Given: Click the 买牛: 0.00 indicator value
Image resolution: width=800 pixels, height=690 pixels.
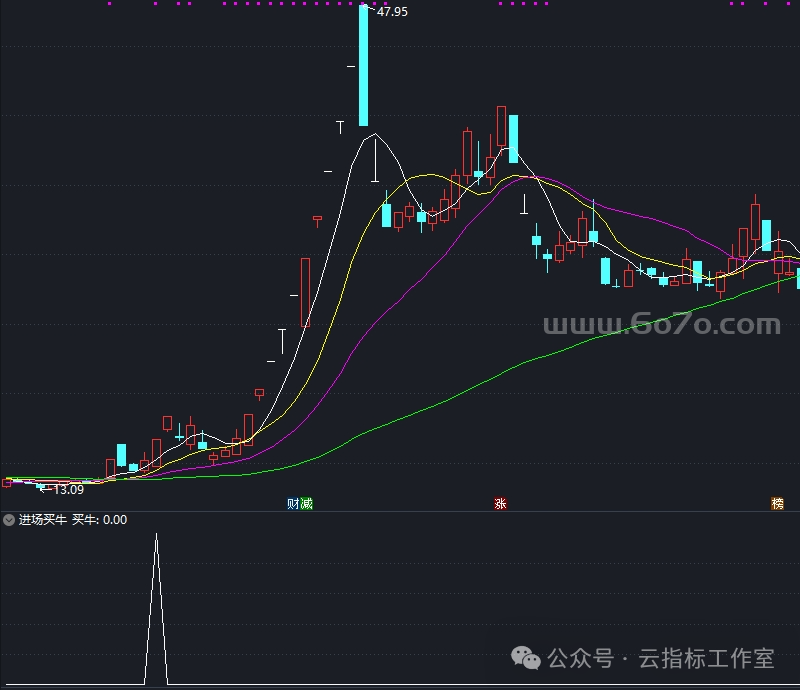Looking at the screenshot, I should (x=99, y=520).
